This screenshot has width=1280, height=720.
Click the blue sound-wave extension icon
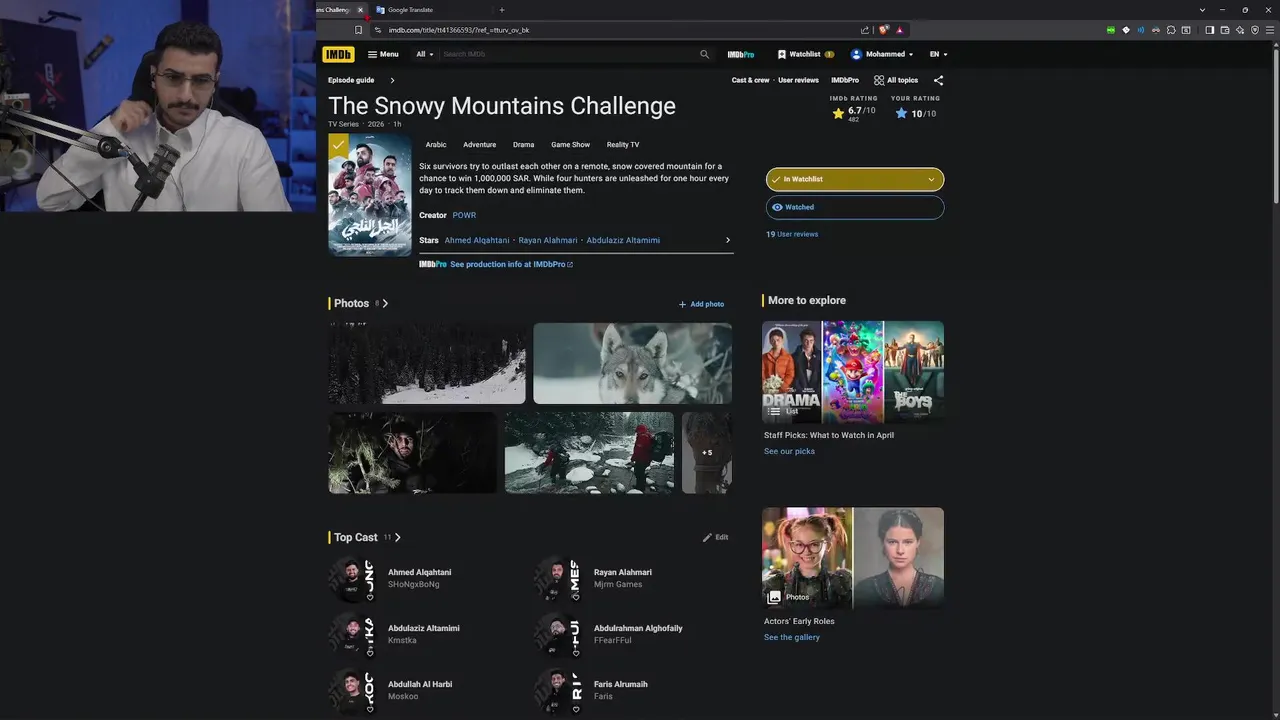(x=1141, y=30)
